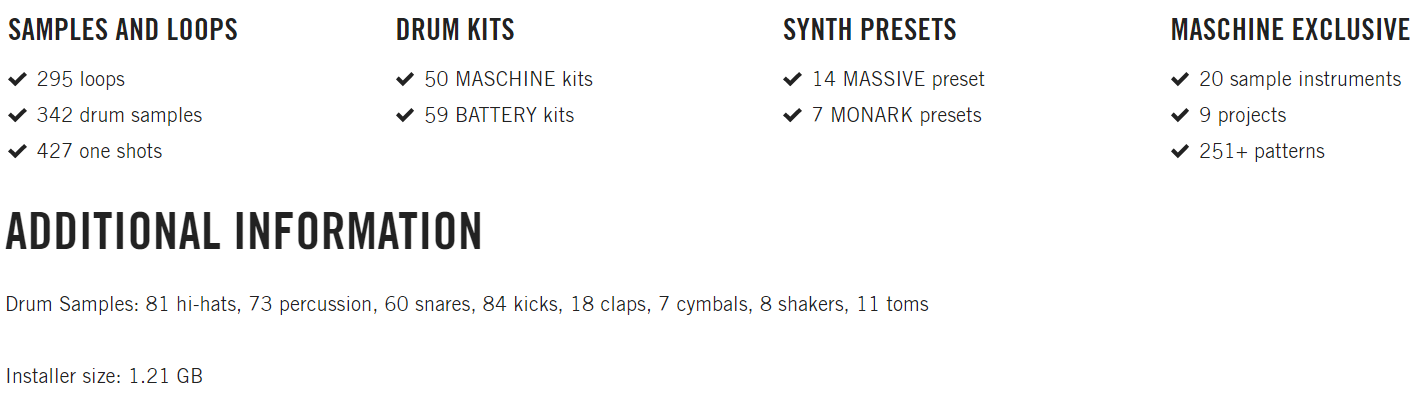The image size is (1414, 409).
Task: Click the Synth Presets heading
Action: [x=870, y=30]
